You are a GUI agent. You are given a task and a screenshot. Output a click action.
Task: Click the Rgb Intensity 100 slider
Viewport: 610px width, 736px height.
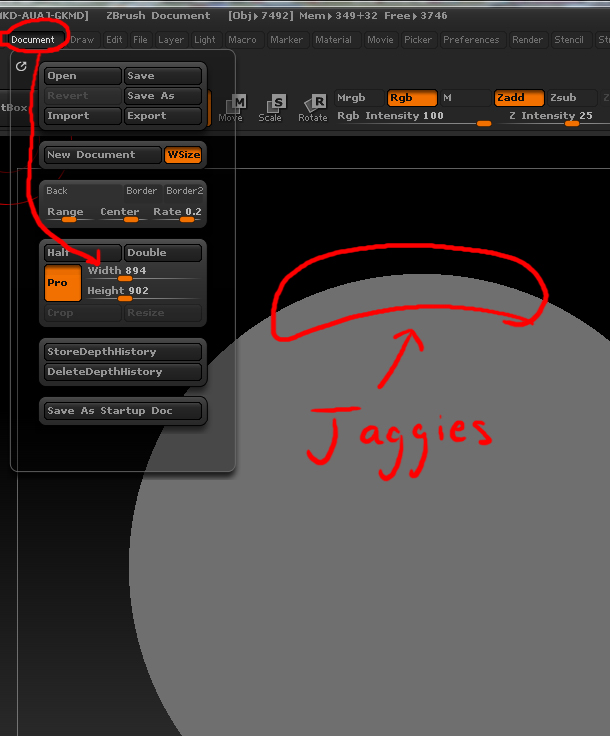click(x=413, y=118)
